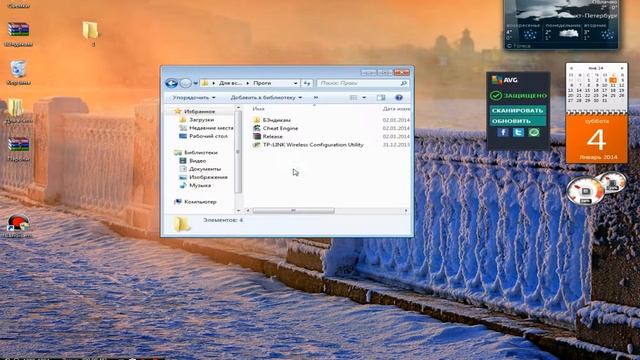Click the Release file icon
Image resolution: width=640 pixels, height=360 pixels.
256,136
